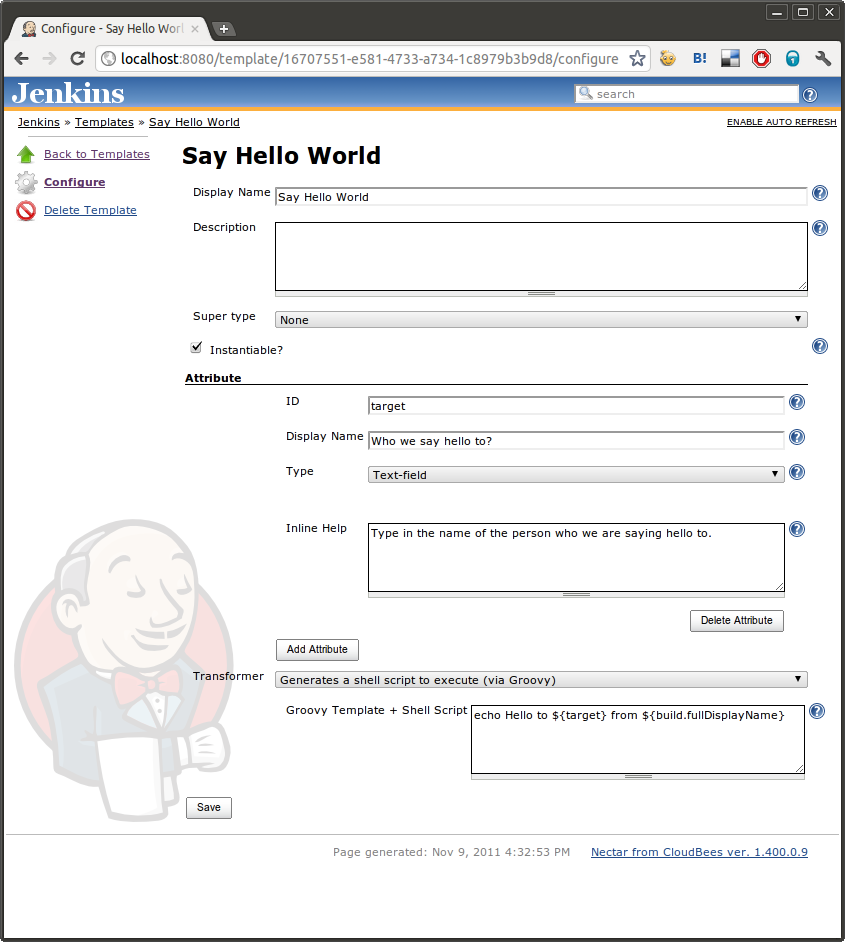This screenshot has width=845, height=942.
Task: Show help for Inline Help field
Action: pyautogui.click(x=797, y=529)
